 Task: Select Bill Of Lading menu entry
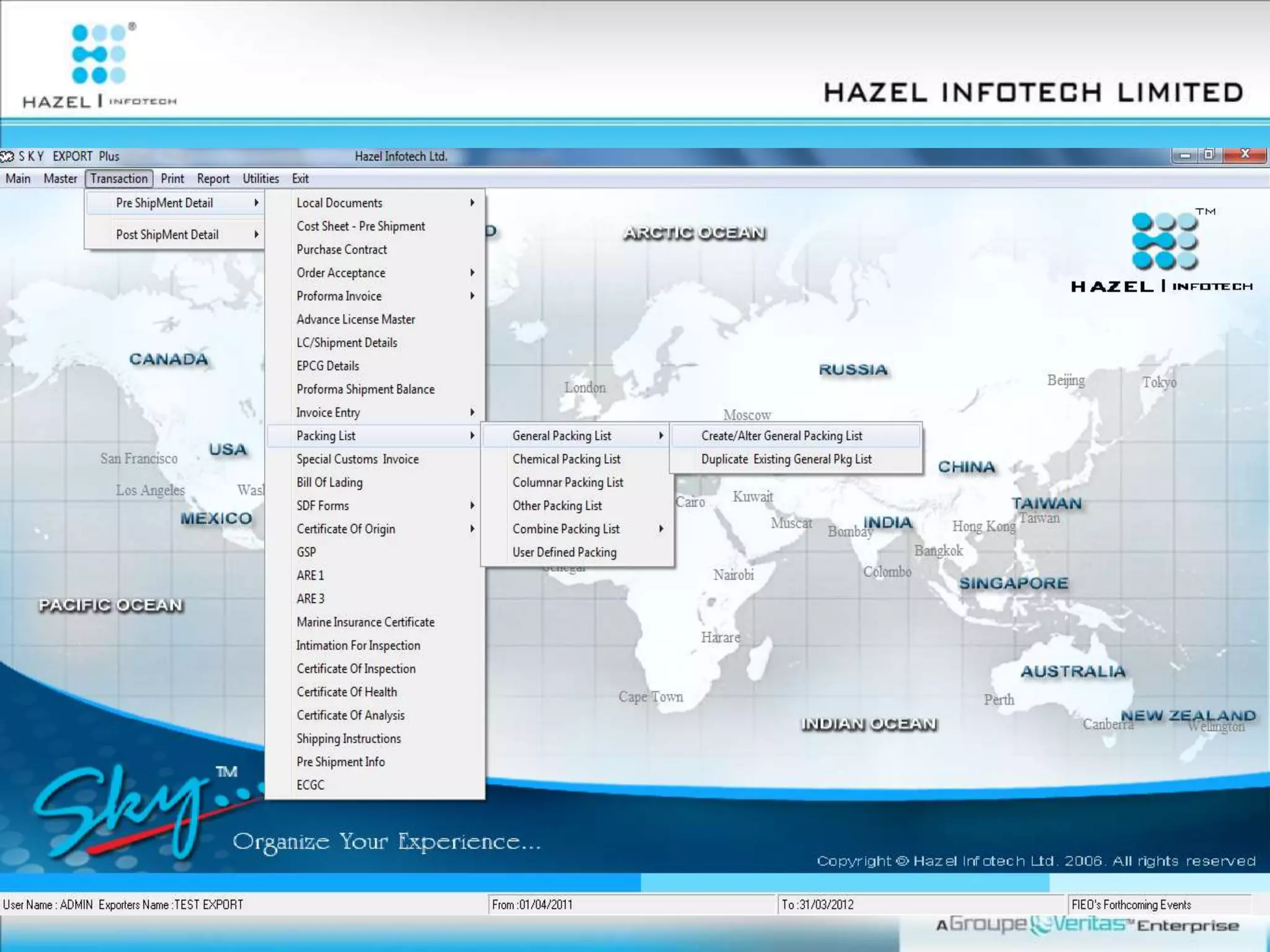(329, 482)
